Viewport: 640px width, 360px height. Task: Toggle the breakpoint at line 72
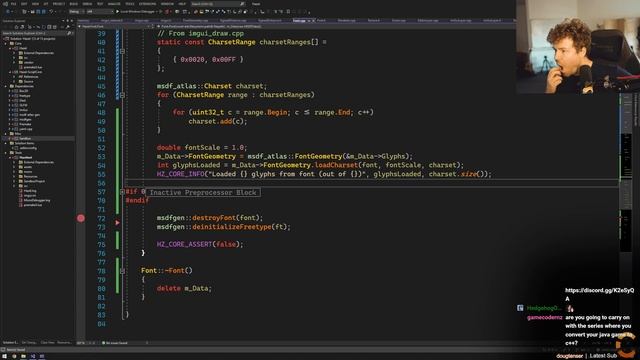pyautogui.click(x=81, y=218)
